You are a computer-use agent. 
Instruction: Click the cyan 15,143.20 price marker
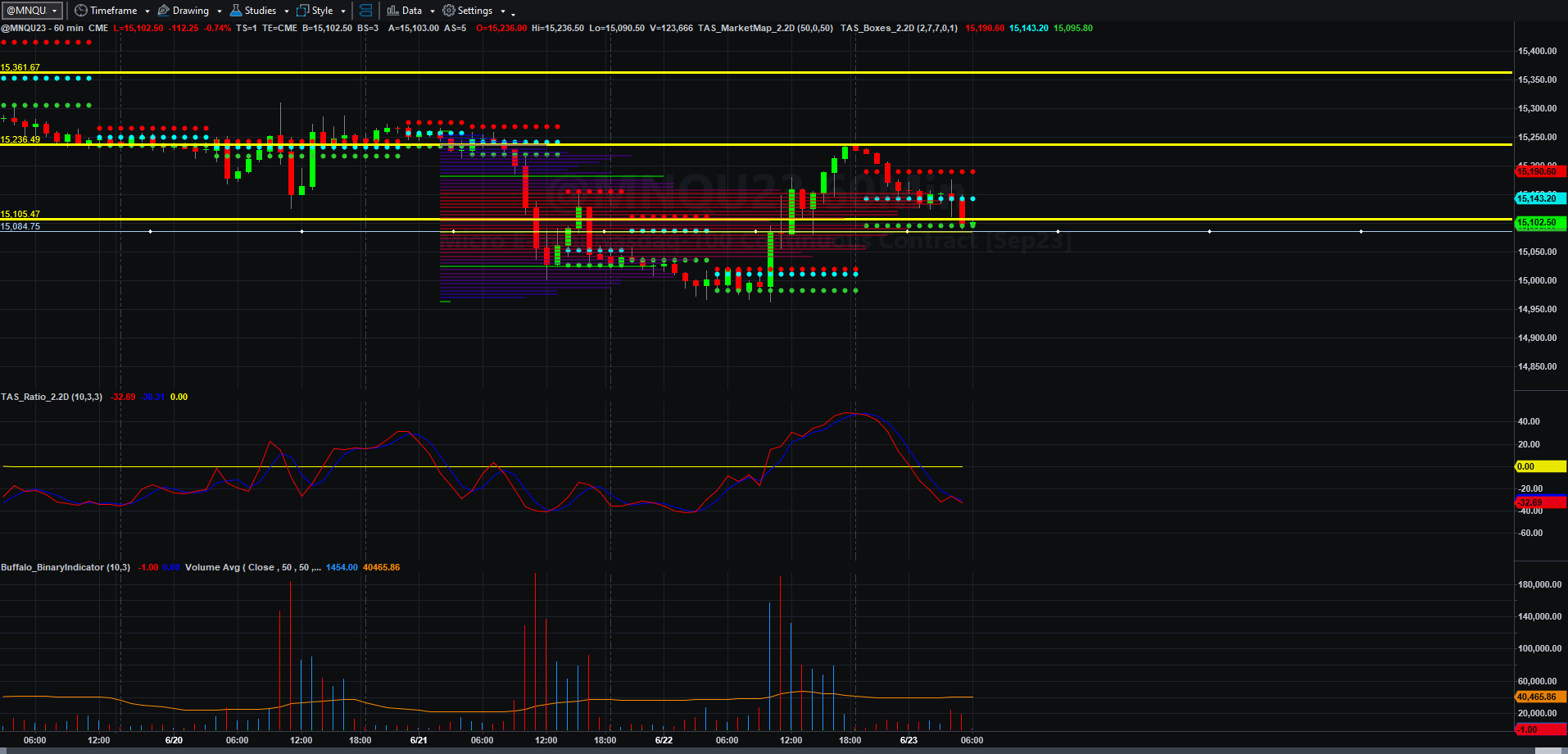1540,198
